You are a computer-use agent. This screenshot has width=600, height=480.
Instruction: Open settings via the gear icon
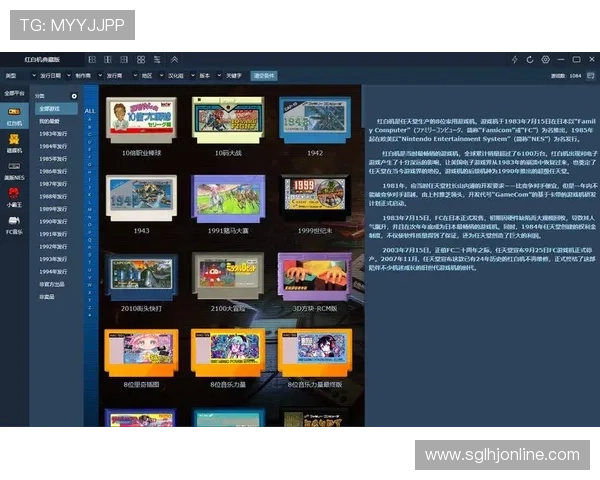pos(545,59)
